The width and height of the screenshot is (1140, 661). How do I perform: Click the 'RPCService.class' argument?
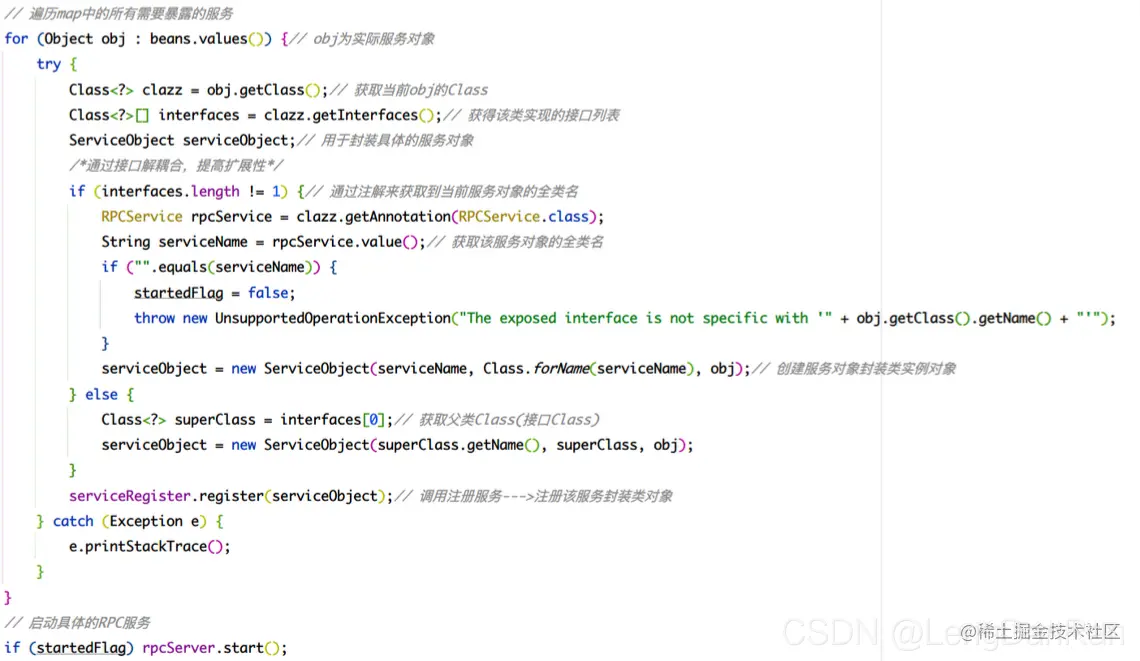coord(523,217)
